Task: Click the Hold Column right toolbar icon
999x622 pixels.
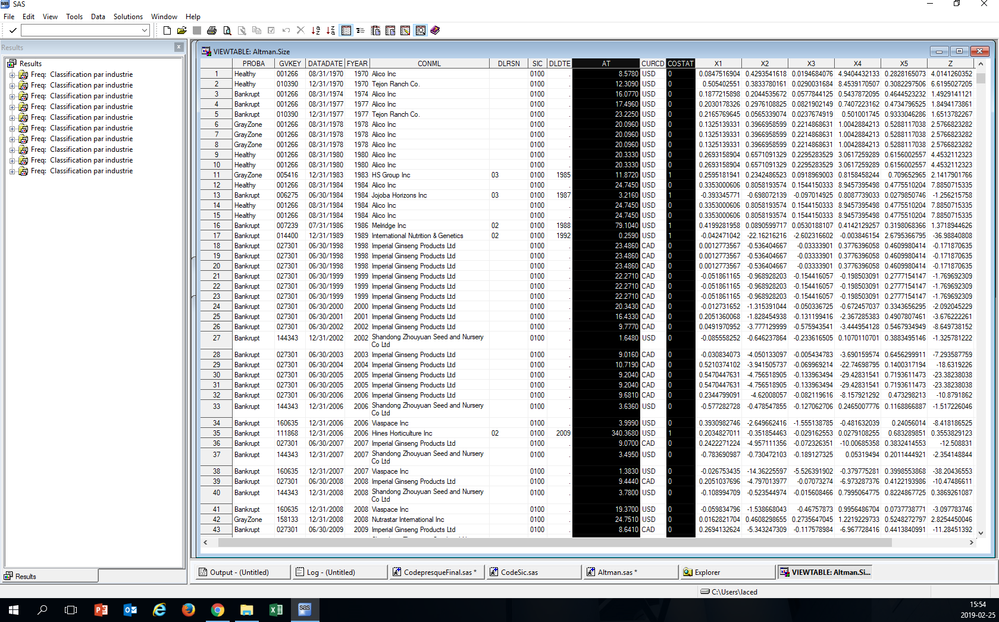Action: (x=390, y=31)
